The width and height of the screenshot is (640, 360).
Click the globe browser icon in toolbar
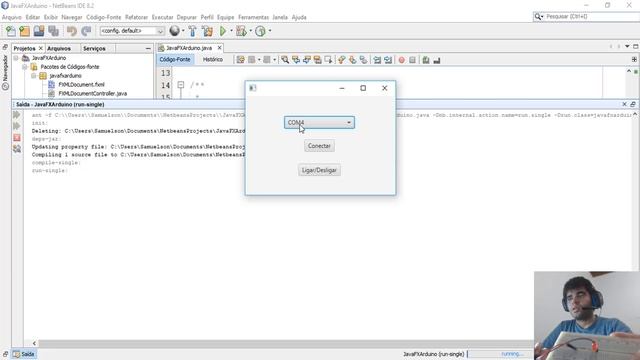coord(175,31)
